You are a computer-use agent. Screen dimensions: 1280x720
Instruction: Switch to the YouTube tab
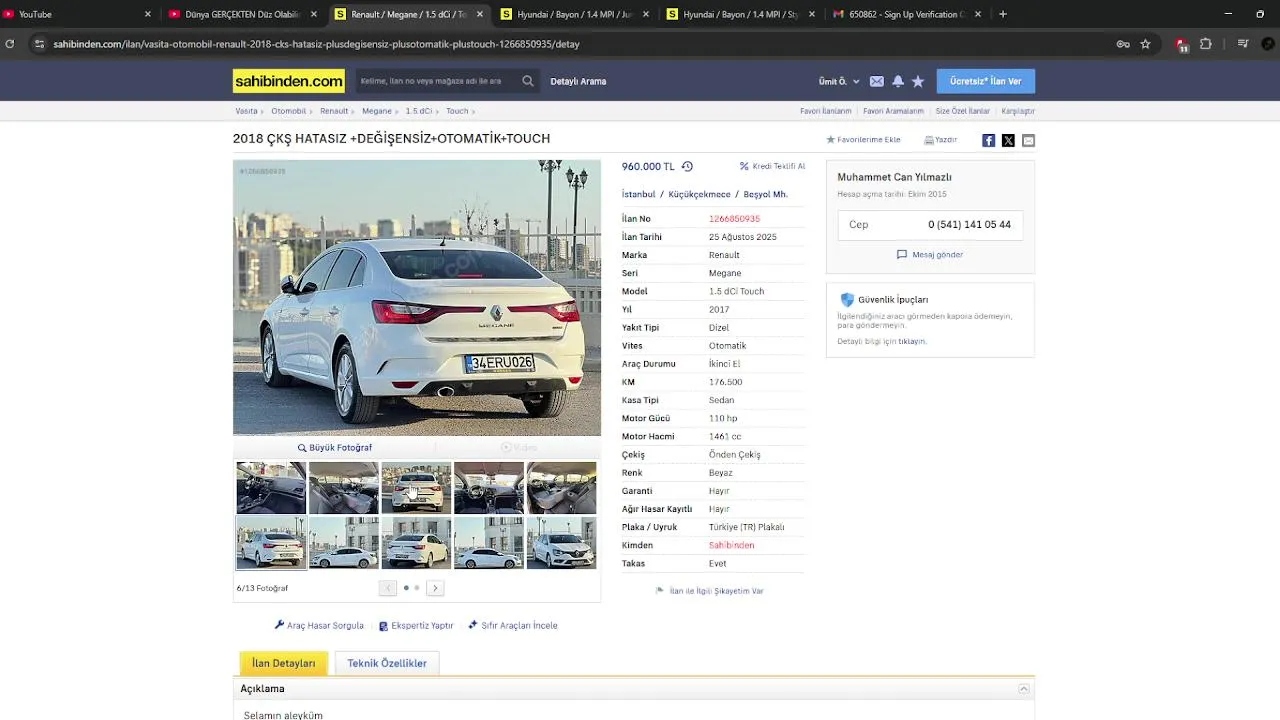(78, 14)
